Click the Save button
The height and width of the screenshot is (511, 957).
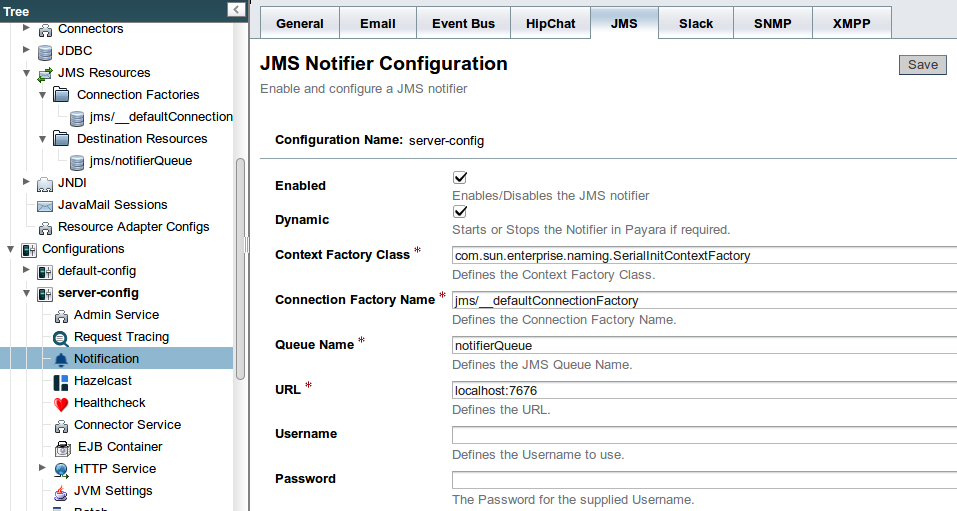pyautogui.click(x=922, y=65)
